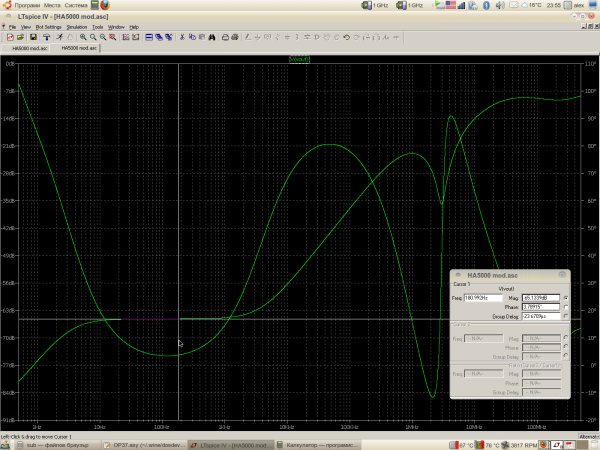This screenshot has height=450, width=600.
Task: Open the View menu
Action: pyautogui.click(x=26, y=27)
